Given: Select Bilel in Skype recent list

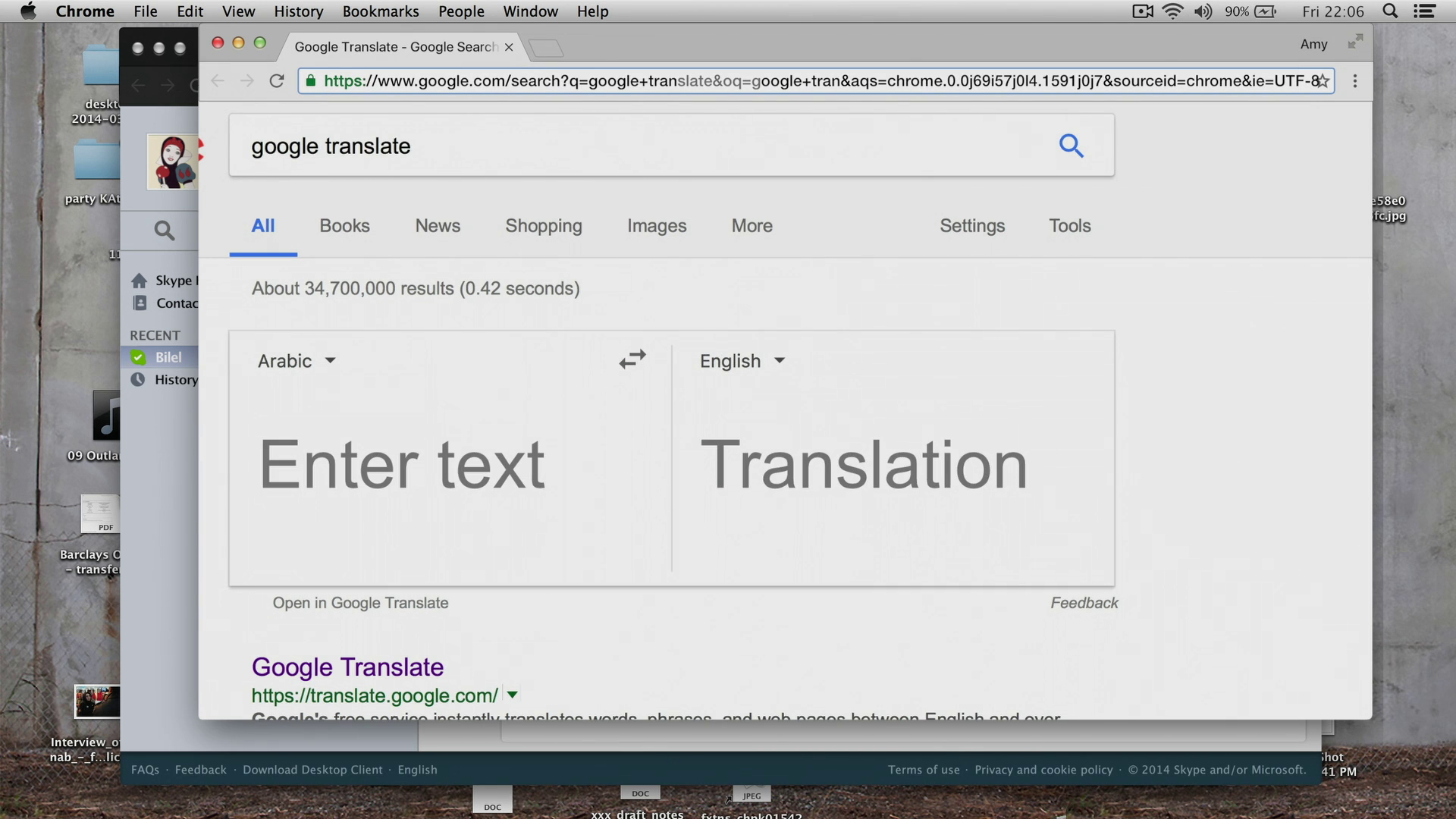Looking at the screenshot, I should tap(160, 357).
